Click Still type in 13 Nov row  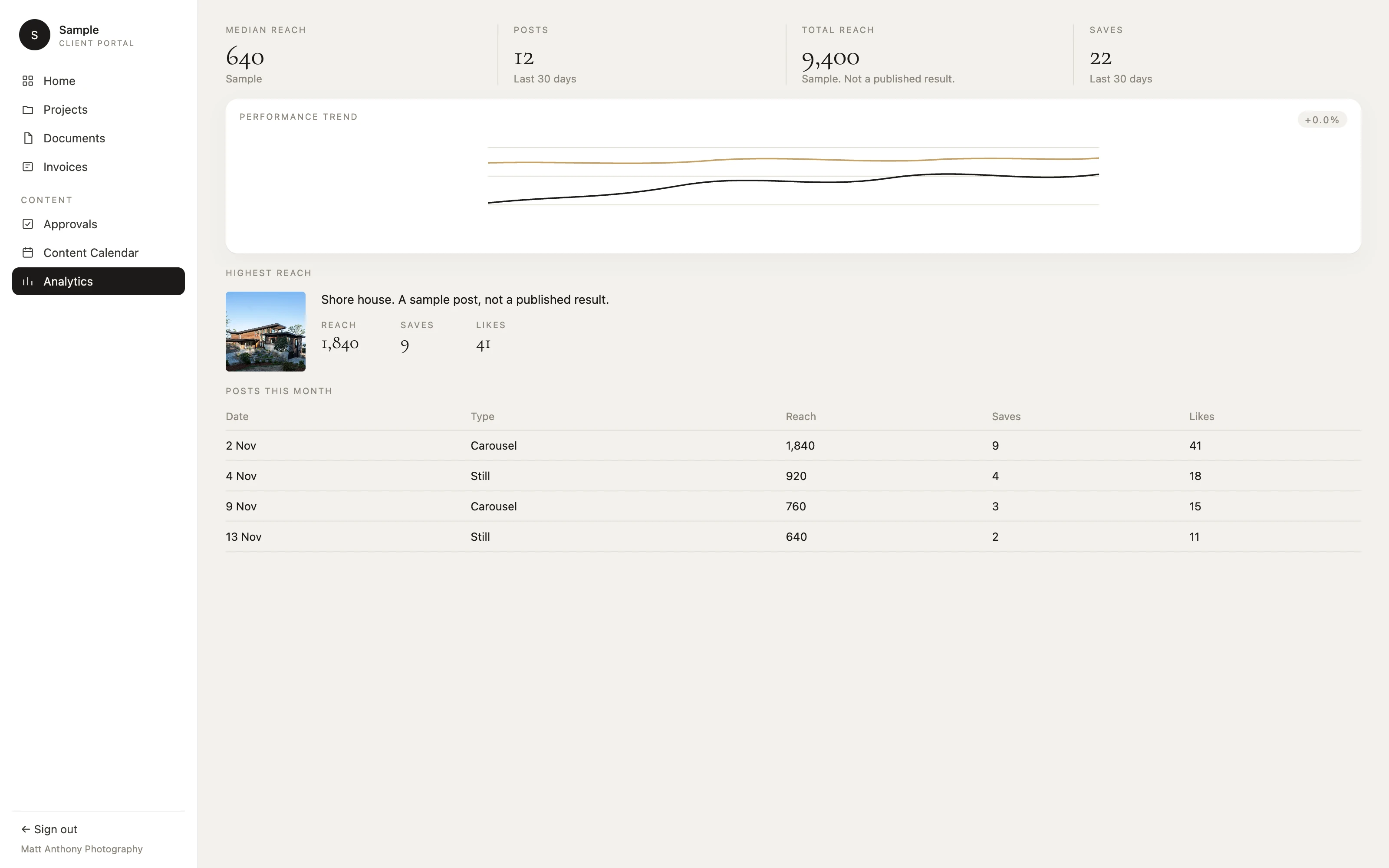[481, 537]
